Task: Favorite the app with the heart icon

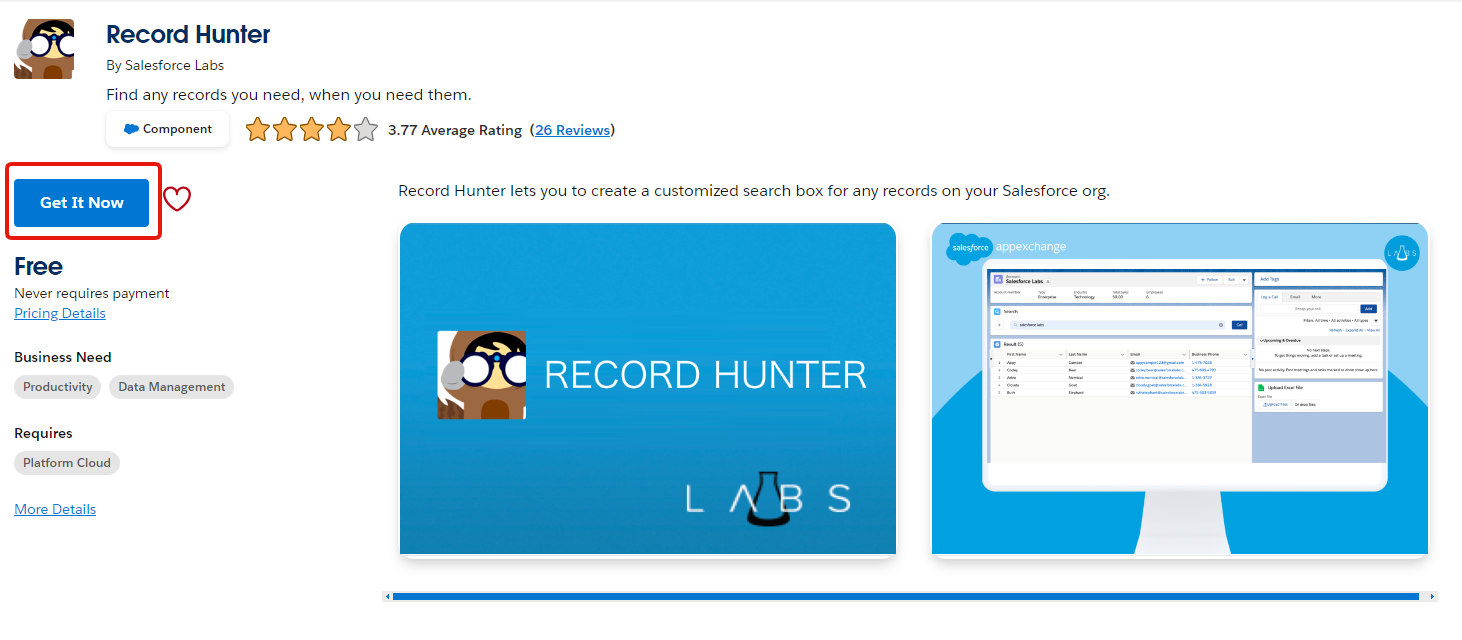Action: (177, 200)
